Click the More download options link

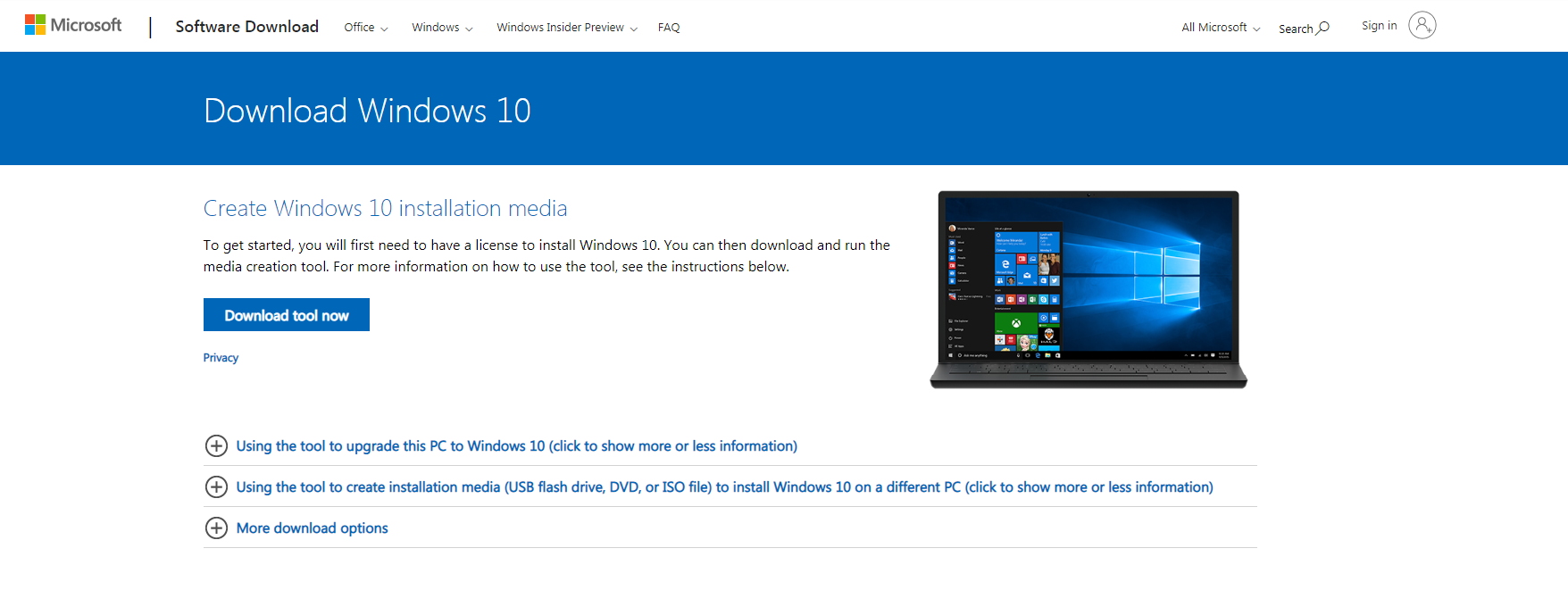pyautogui.click(x=312, y=528)
